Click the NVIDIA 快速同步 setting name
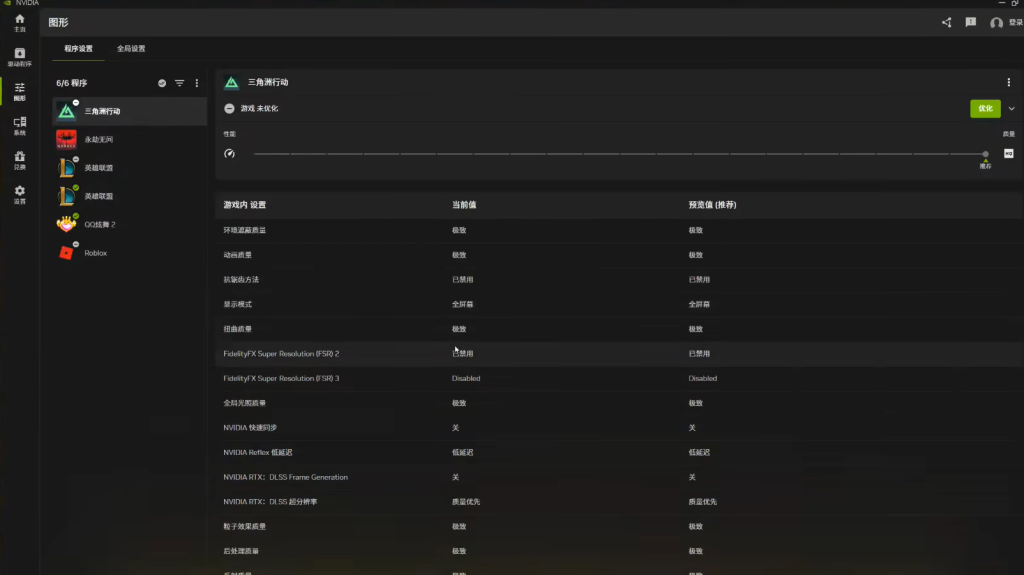 (x=250, y=427)
